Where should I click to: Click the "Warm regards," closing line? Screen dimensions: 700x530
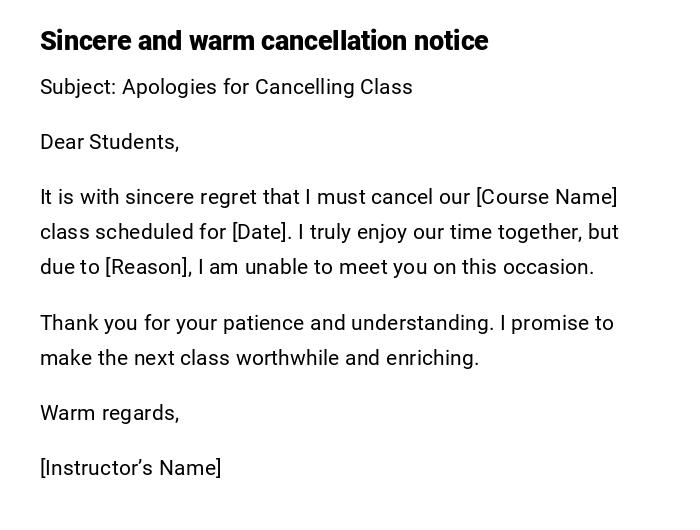[x=109, y=413]
